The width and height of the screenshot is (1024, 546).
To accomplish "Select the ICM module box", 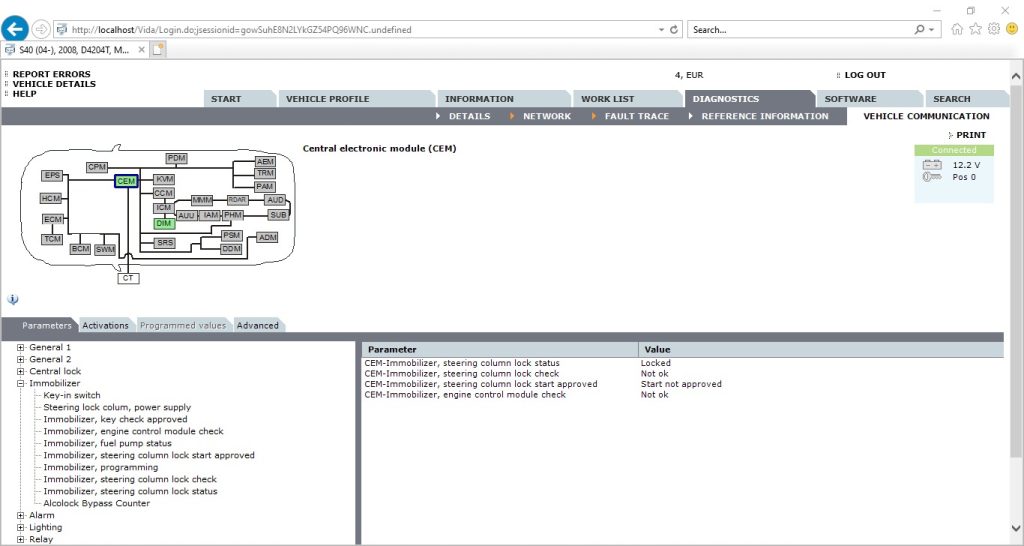I will [x=163, y=208].
